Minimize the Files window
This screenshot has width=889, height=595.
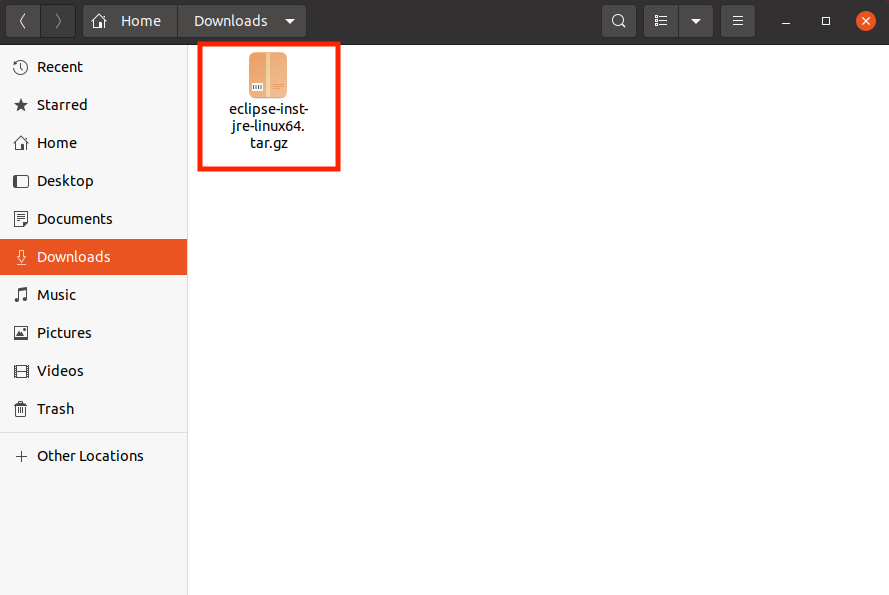[x=786, y=22]
